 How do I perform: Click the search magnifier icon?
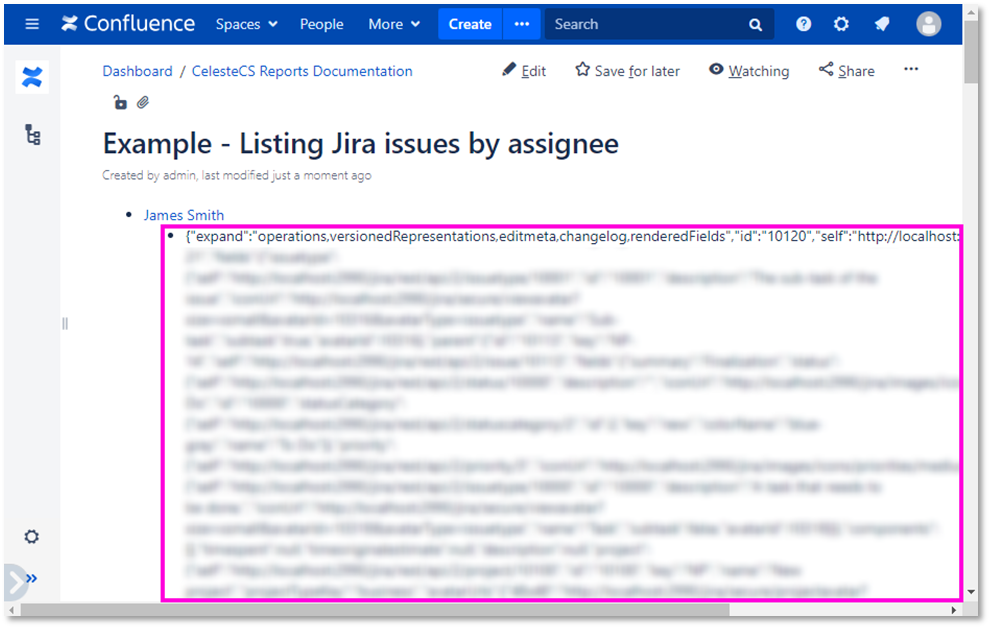[x=755, y=25]
